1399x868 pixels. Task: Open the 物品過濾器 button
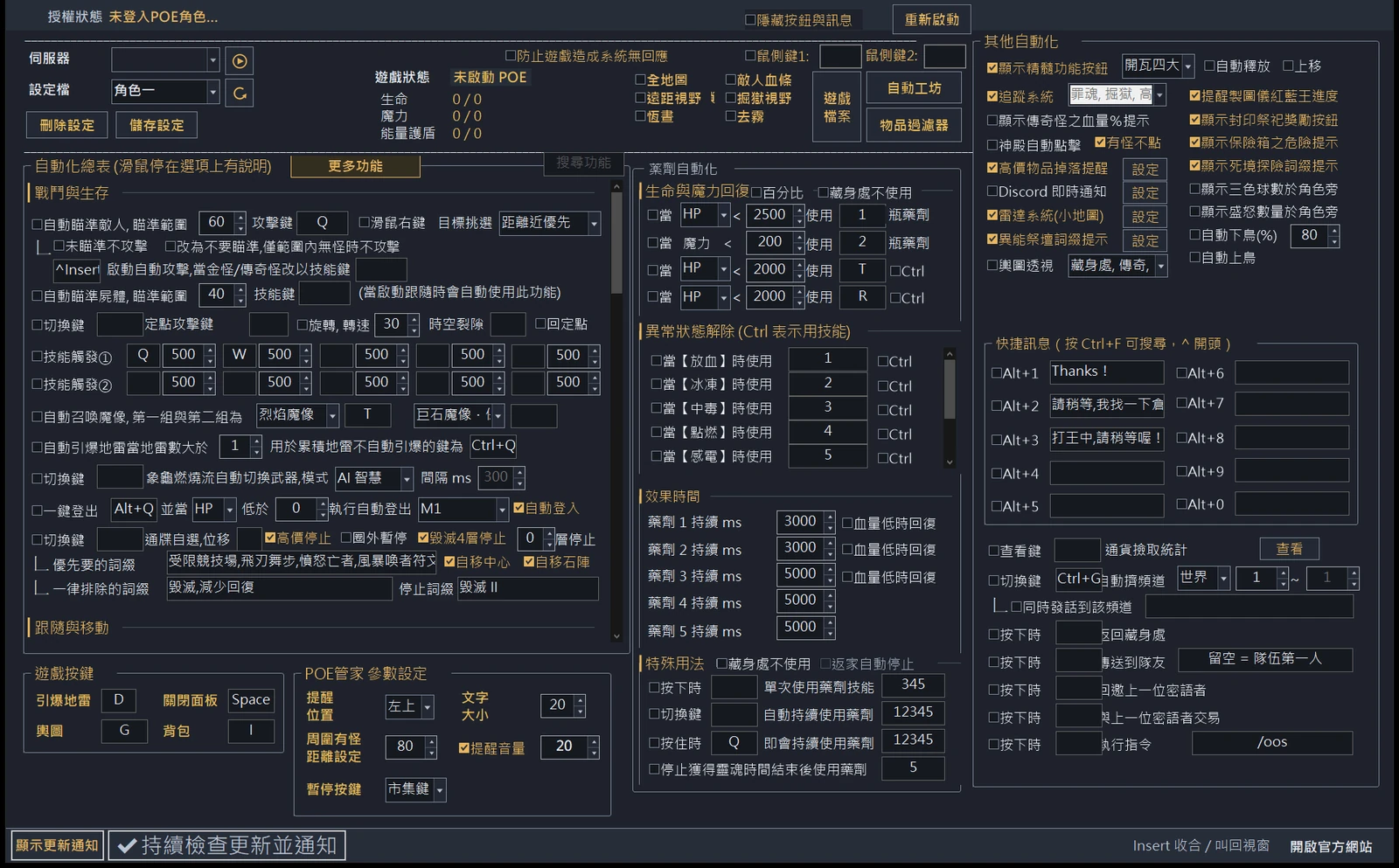coord(914,125)
